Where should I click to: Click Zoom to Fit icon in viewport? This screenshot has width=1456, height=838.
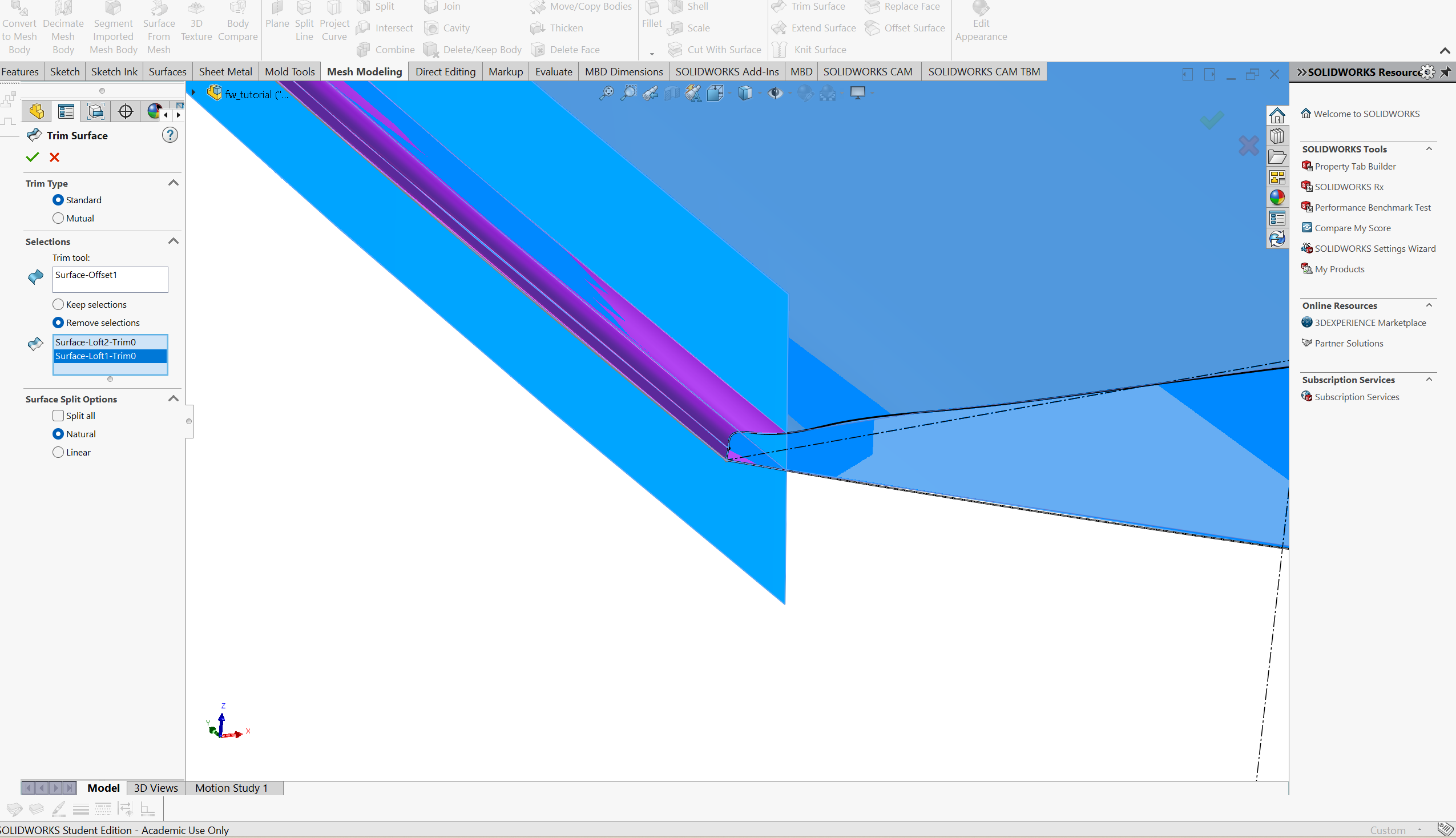(606, 93)
